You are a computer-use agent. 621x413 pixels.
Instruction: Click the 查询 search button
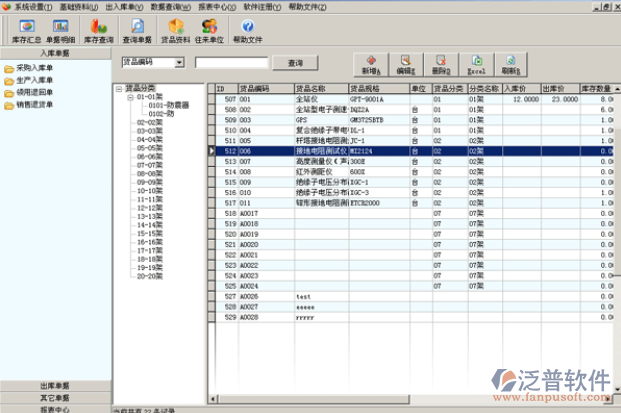click(x=295, y=63)
